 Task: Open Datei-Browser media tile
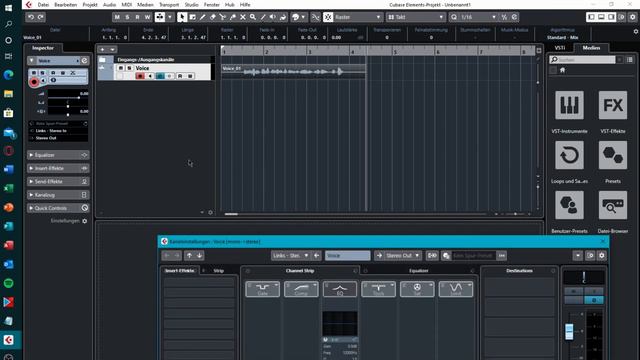click(613, 205)
